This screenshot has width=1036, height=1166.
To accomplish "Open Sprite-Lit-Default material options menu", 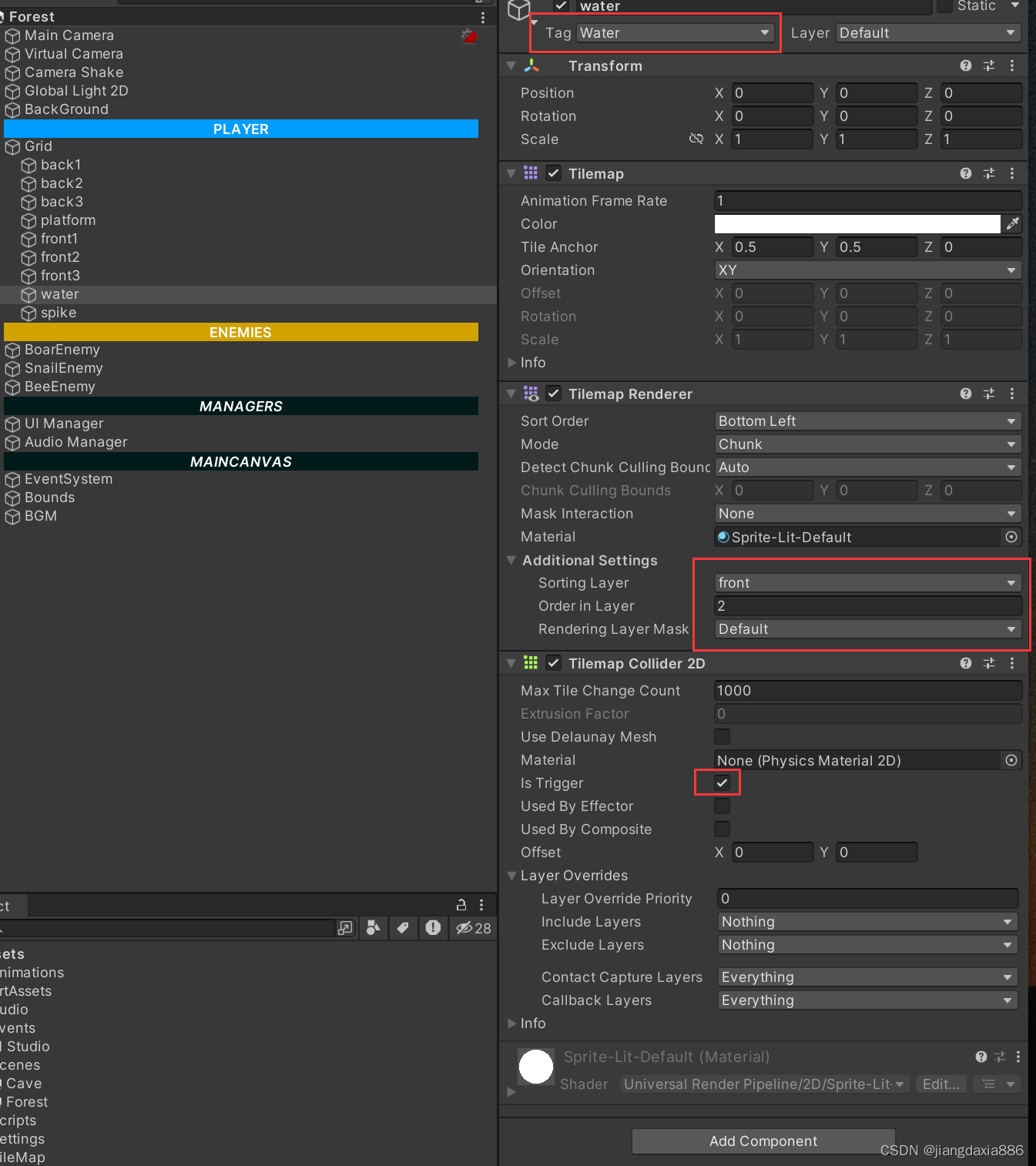I will (x=1018, y=1057).
